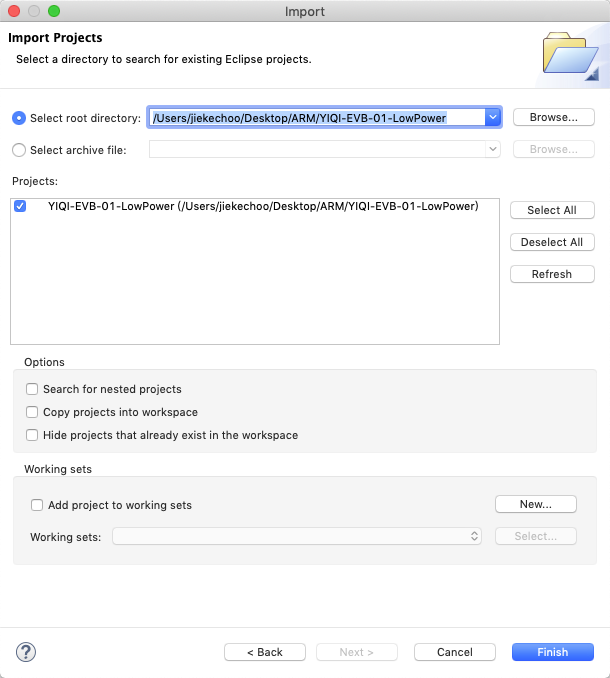The height and width of the screenshot is (678, 610).
Task: Refresh the projects list
Action: [x=552, y=274]
